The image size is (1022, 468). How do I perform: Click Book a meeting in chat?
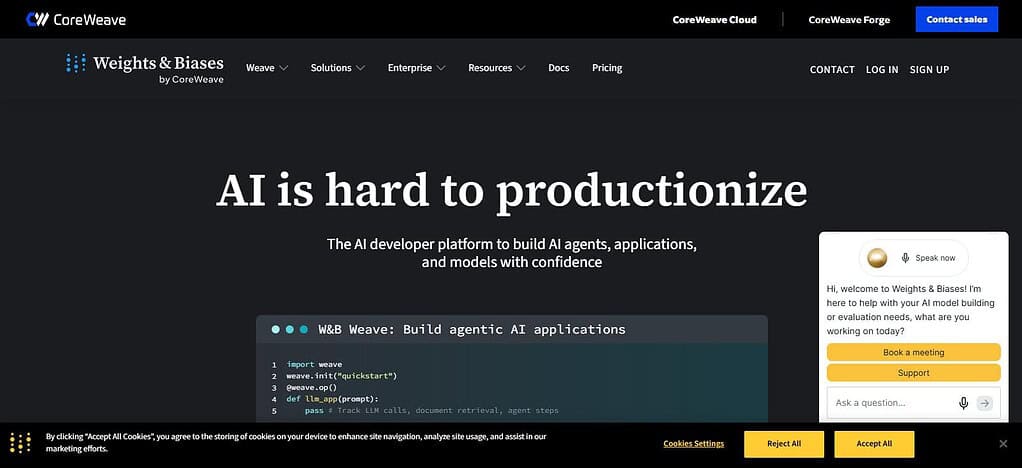913,353
